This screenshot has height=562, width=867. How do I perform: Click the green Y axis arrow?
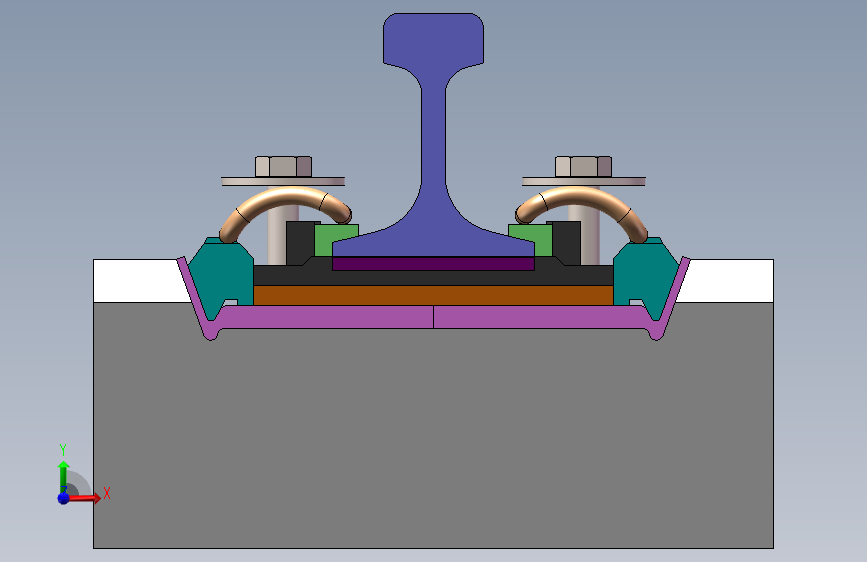click(64, 477)
